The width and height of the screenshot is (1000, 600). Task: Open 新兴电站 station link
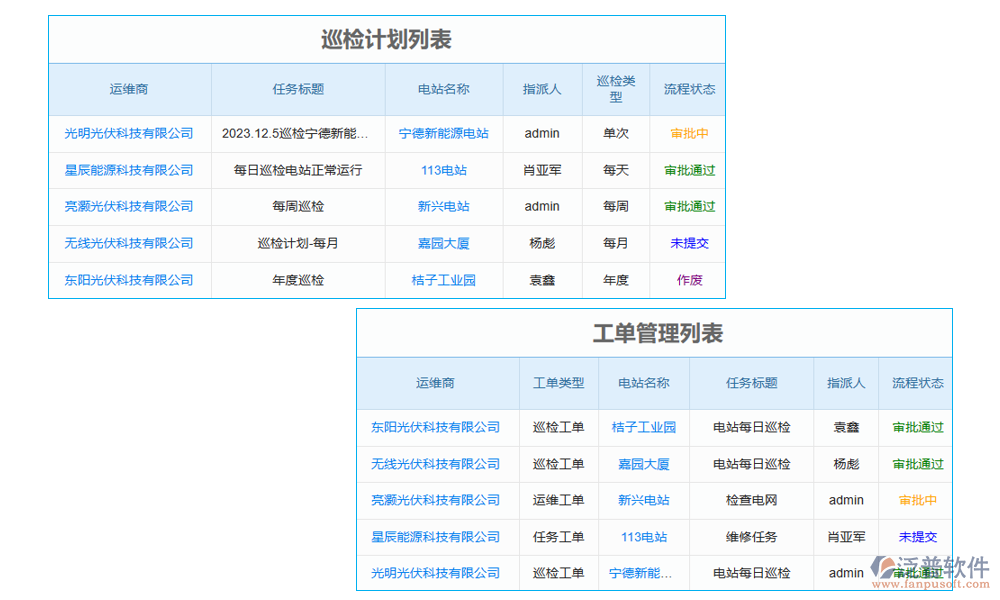coord(443,207)
